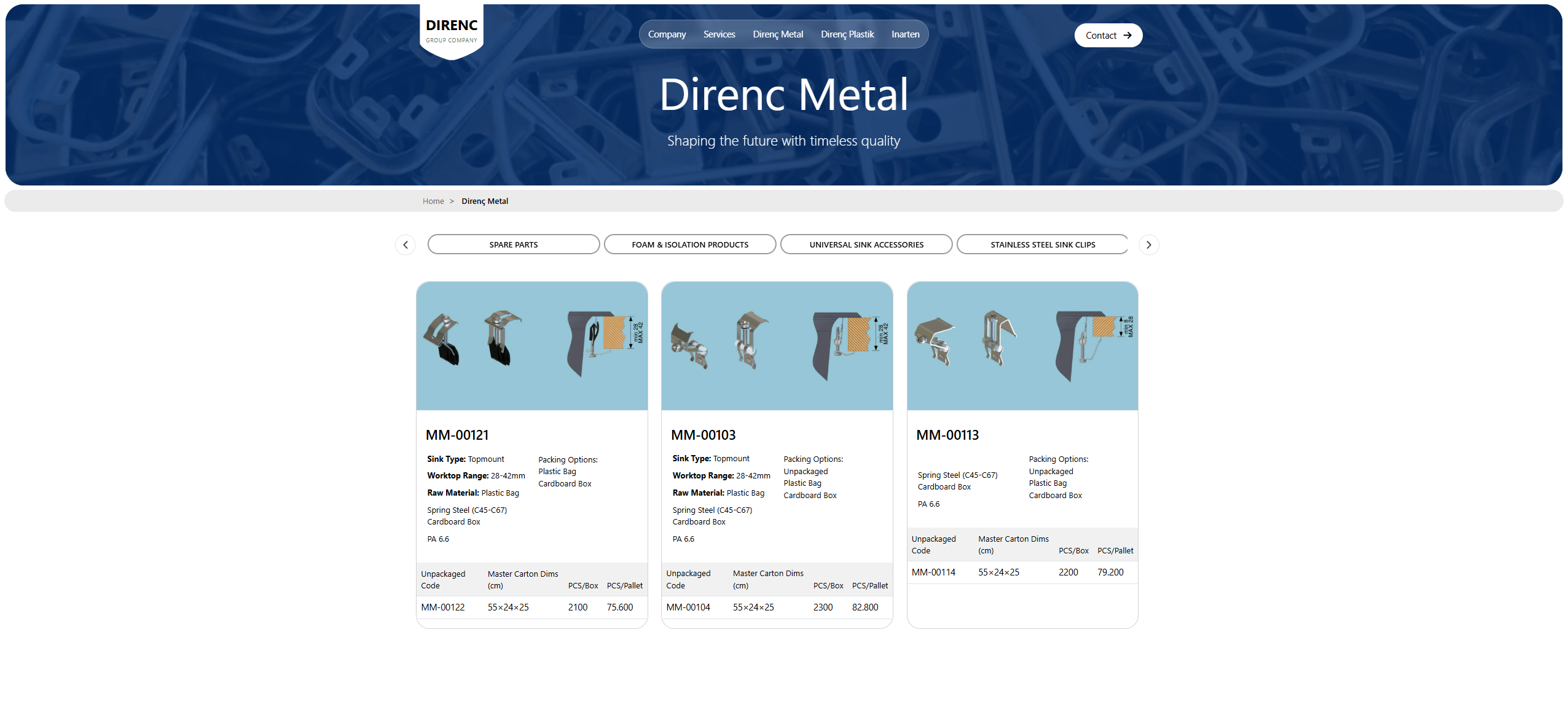Image resolution: width=1568 pixels, height=702 pixels.
Task: Click Master Carton Dims header in MM-00121 table
Action: click(x=523, y=580)
